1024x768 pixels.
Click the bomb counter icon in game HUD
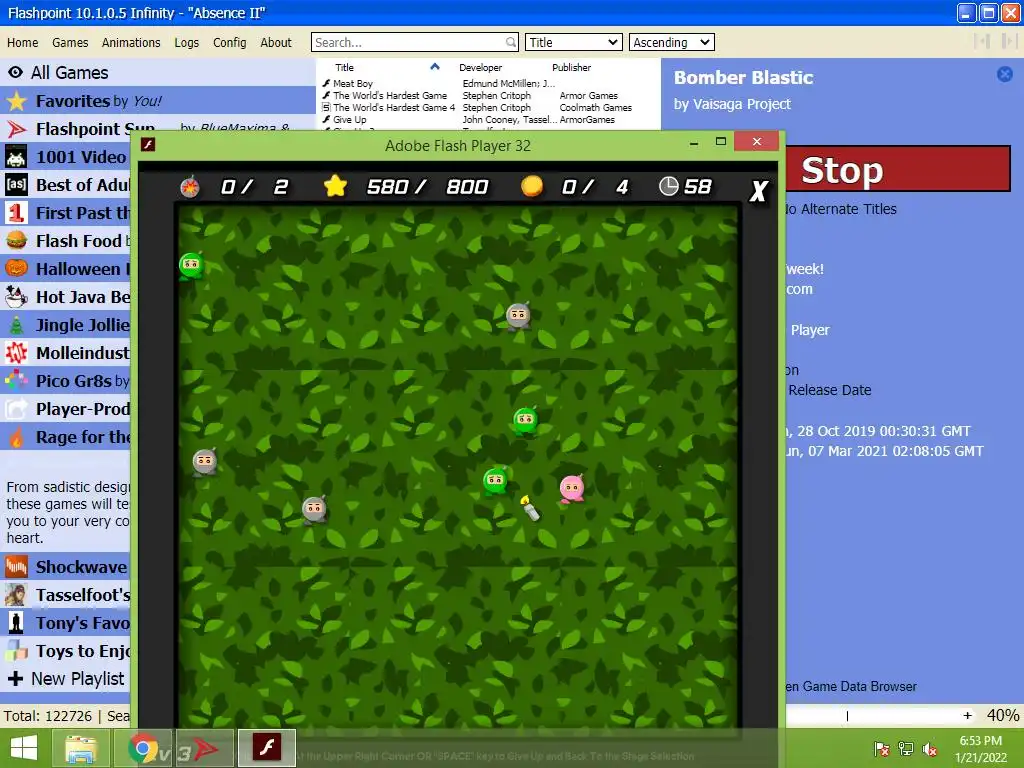pos(190,187)
